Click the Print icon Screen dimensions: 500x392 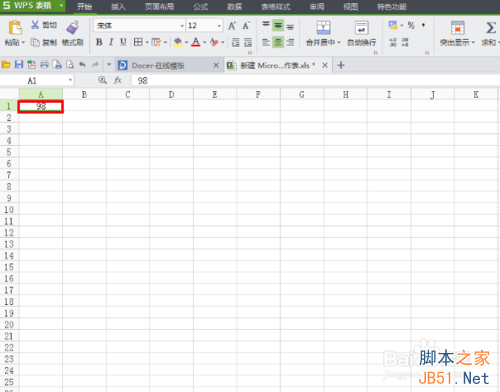click(x=44, y=64)
